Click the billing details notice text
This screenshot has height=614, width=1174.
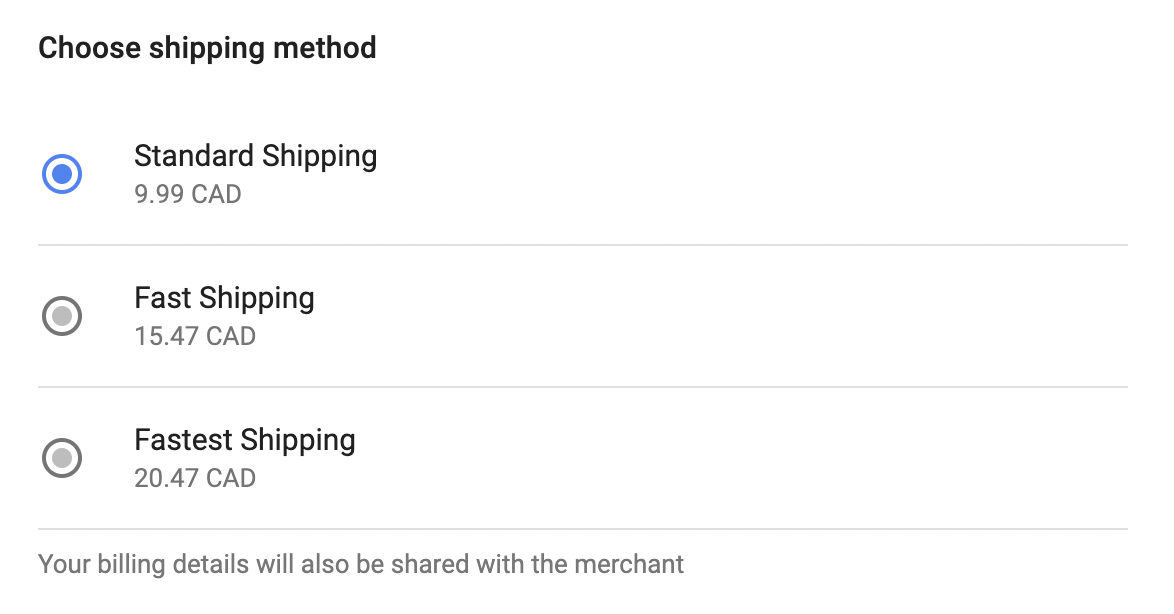tap(360, 564)
